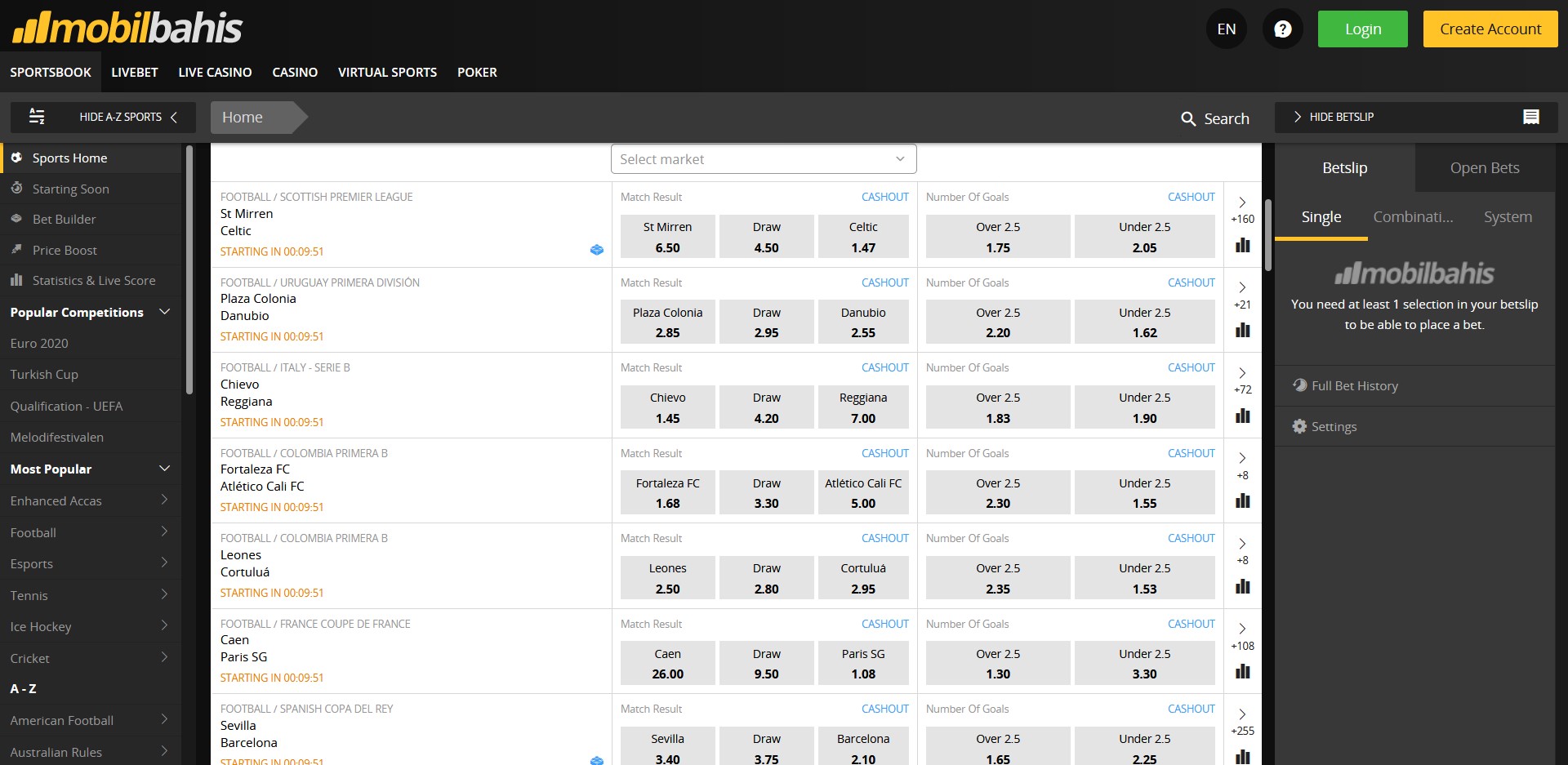Hide the A-Z Sports sidebar
1568x765 pixels.
click(x=103, y=117)
